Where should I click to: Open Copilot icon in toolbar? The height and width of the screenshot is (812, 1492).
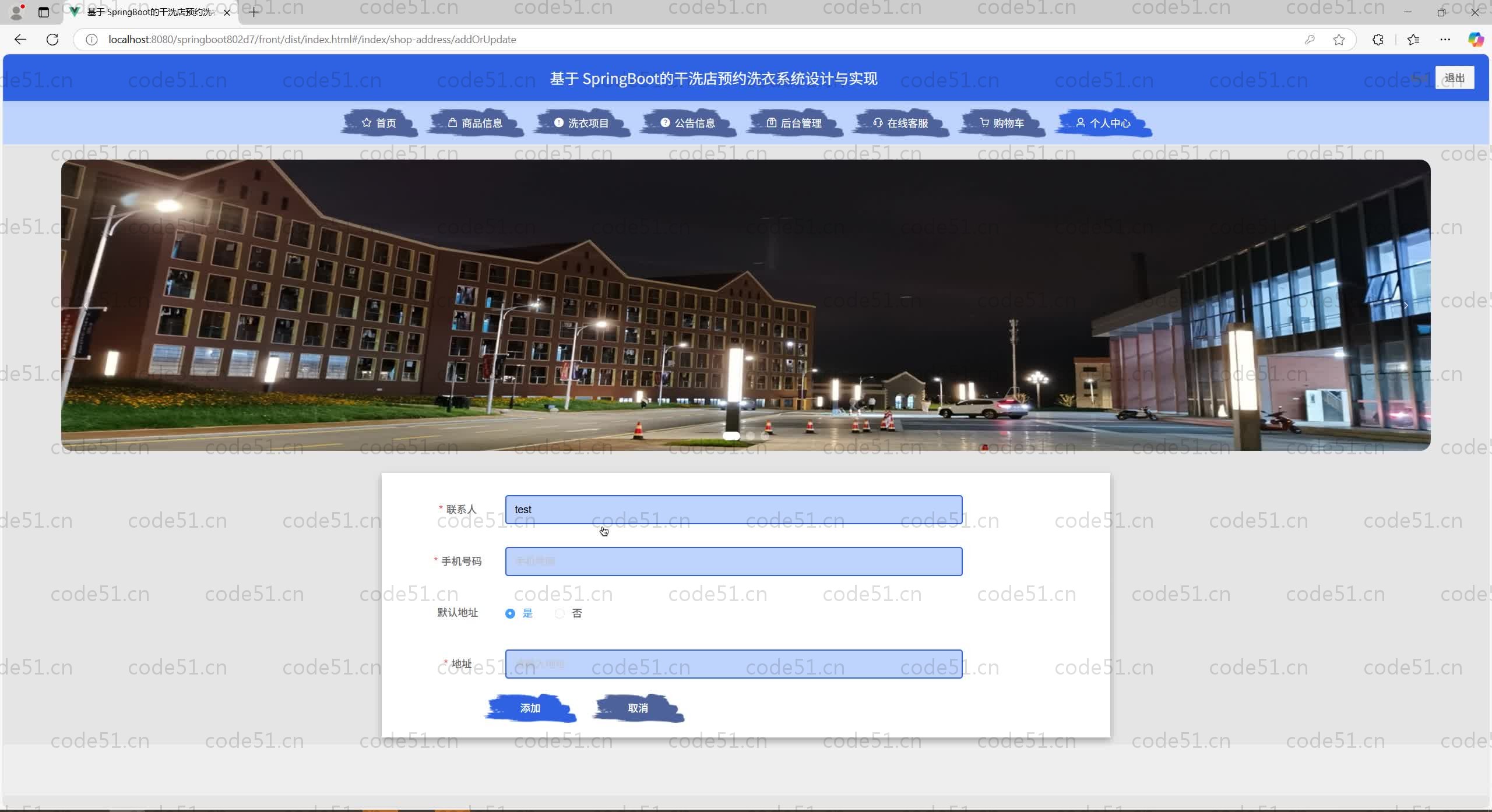1475,40
